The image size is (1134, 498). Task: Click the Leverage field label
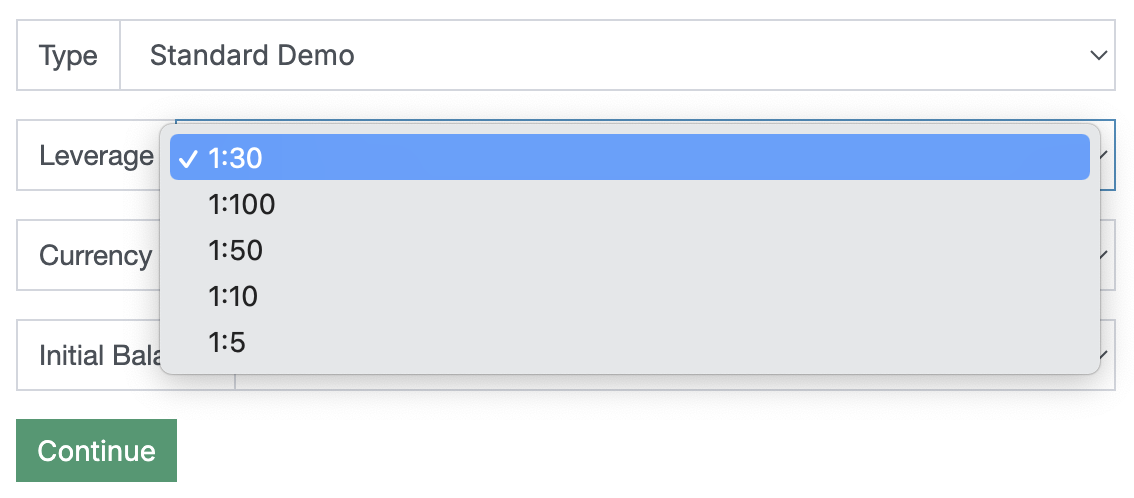[96, 155]
